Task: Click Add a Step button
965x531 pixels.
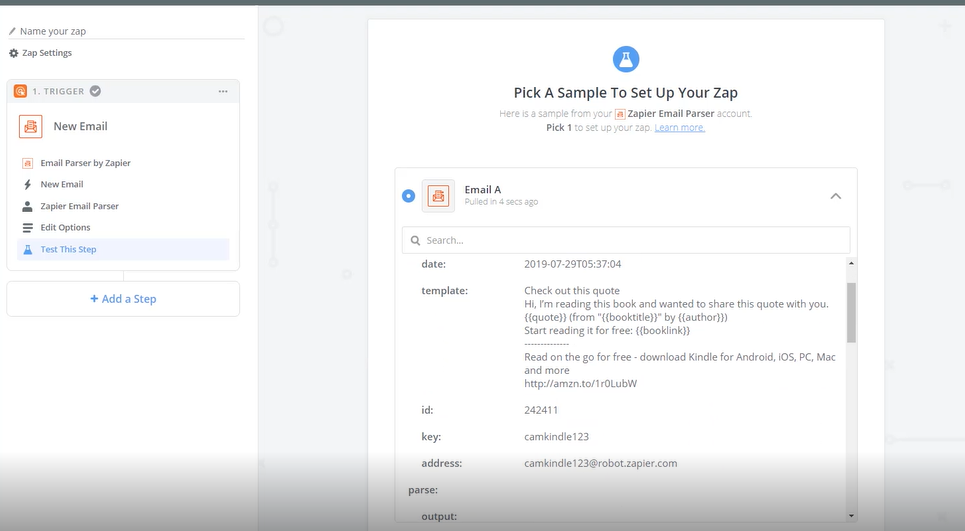Action: pos(123,299)
